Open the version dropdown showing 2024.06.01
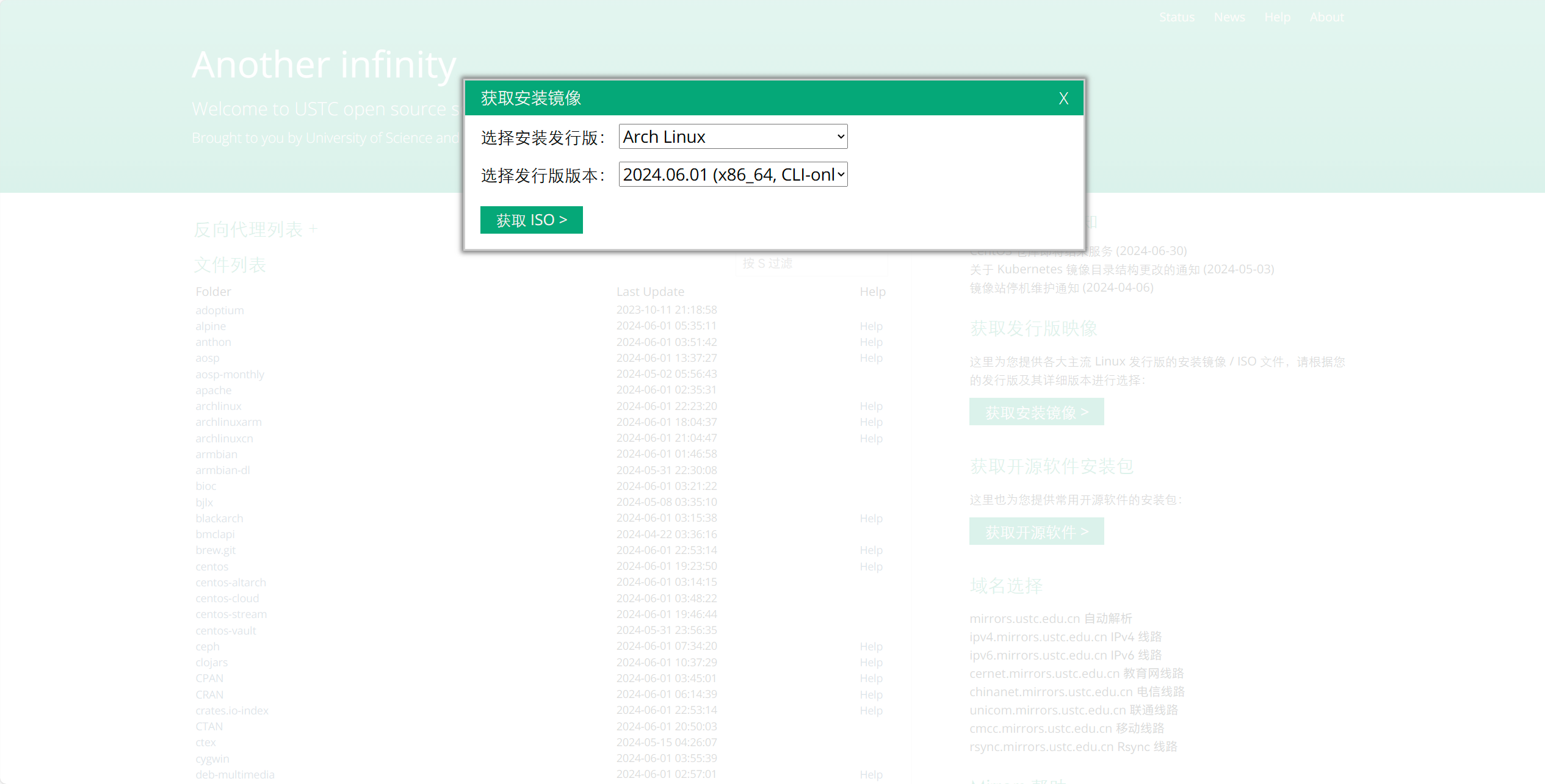 tap(733, 174)
